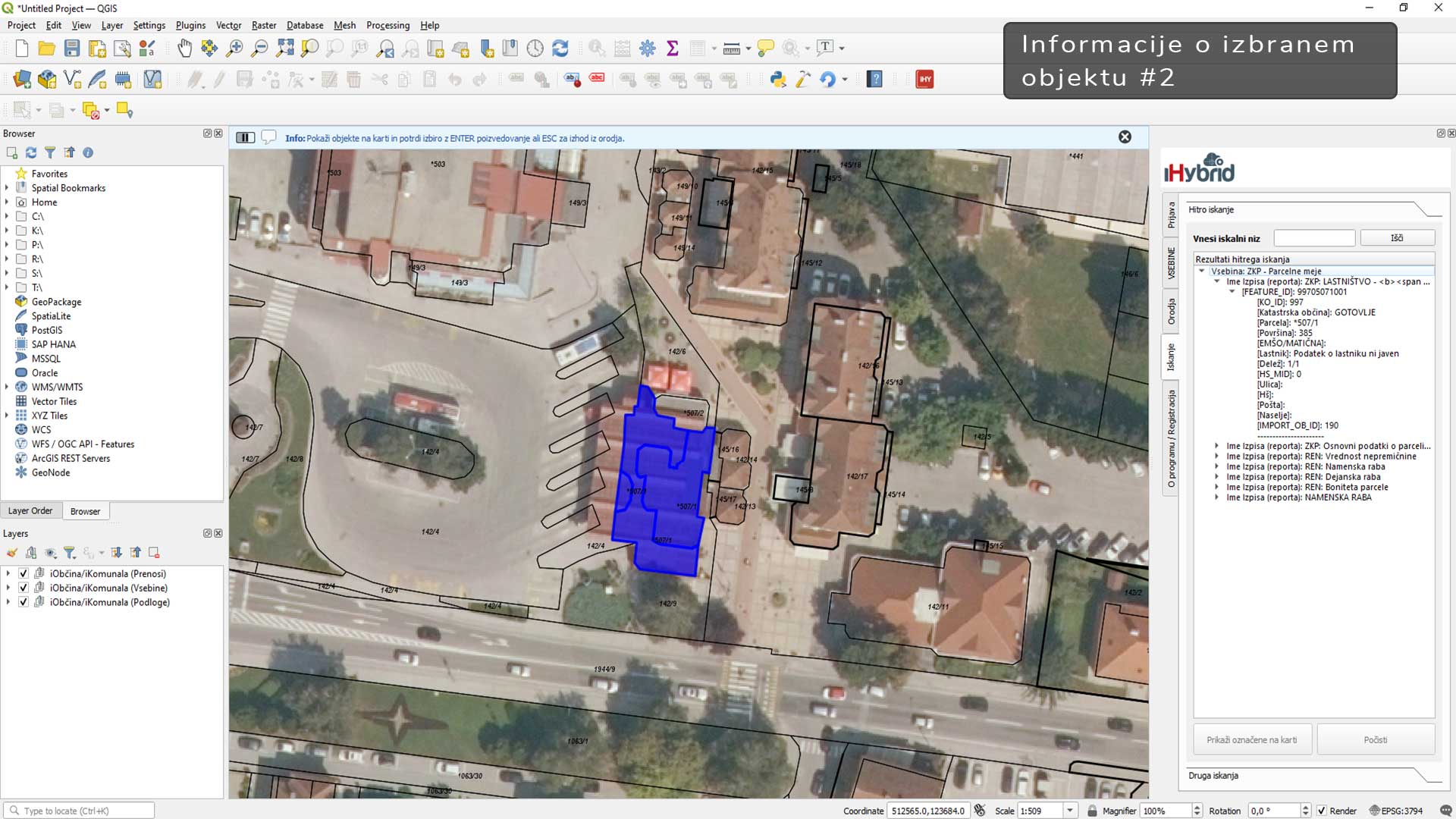Screen dimensions: 1456x819
Task: Open the Scale dropdown in status bar
Action: (x=1070, y=811)
